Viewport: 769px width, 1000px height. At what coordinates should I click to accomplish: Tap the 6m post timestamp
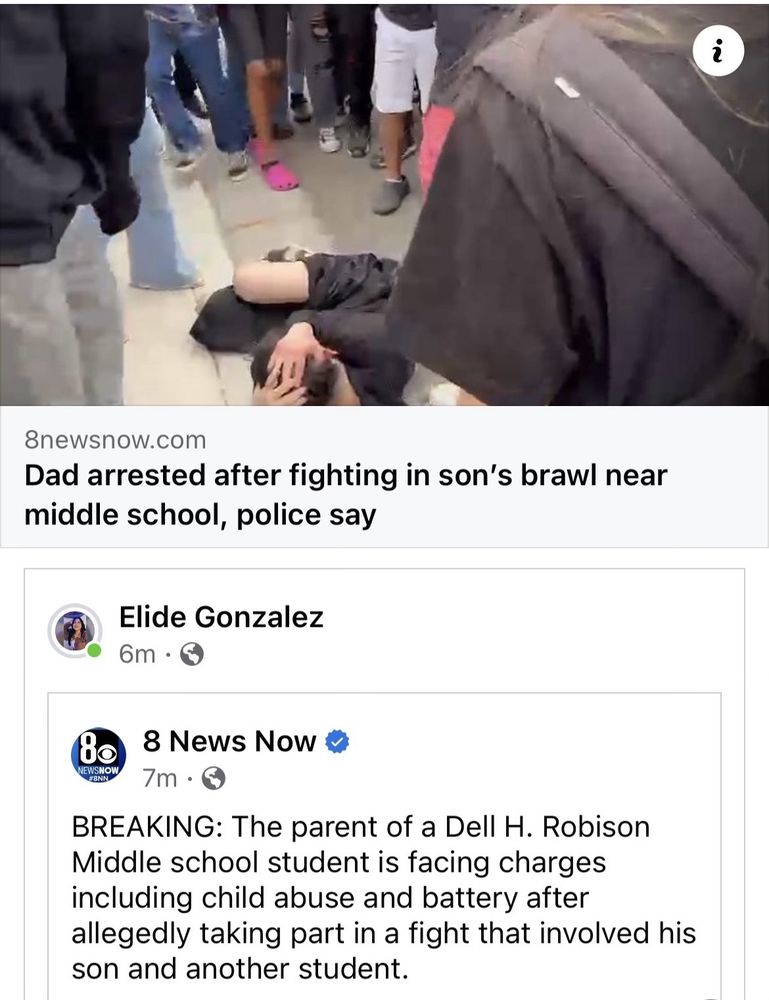[x=137, y=654]
